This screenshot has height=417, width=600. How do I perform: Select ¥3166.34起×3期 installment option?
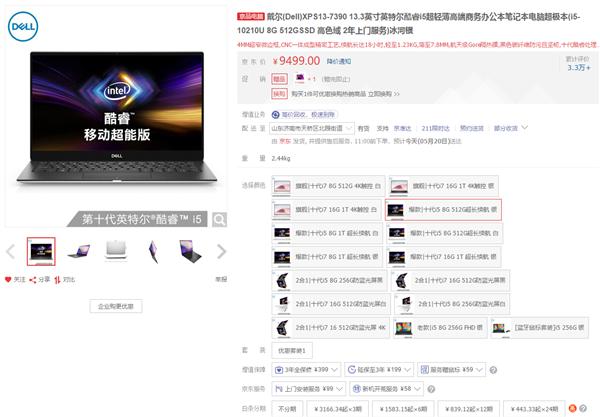click(x=338, y=409)
